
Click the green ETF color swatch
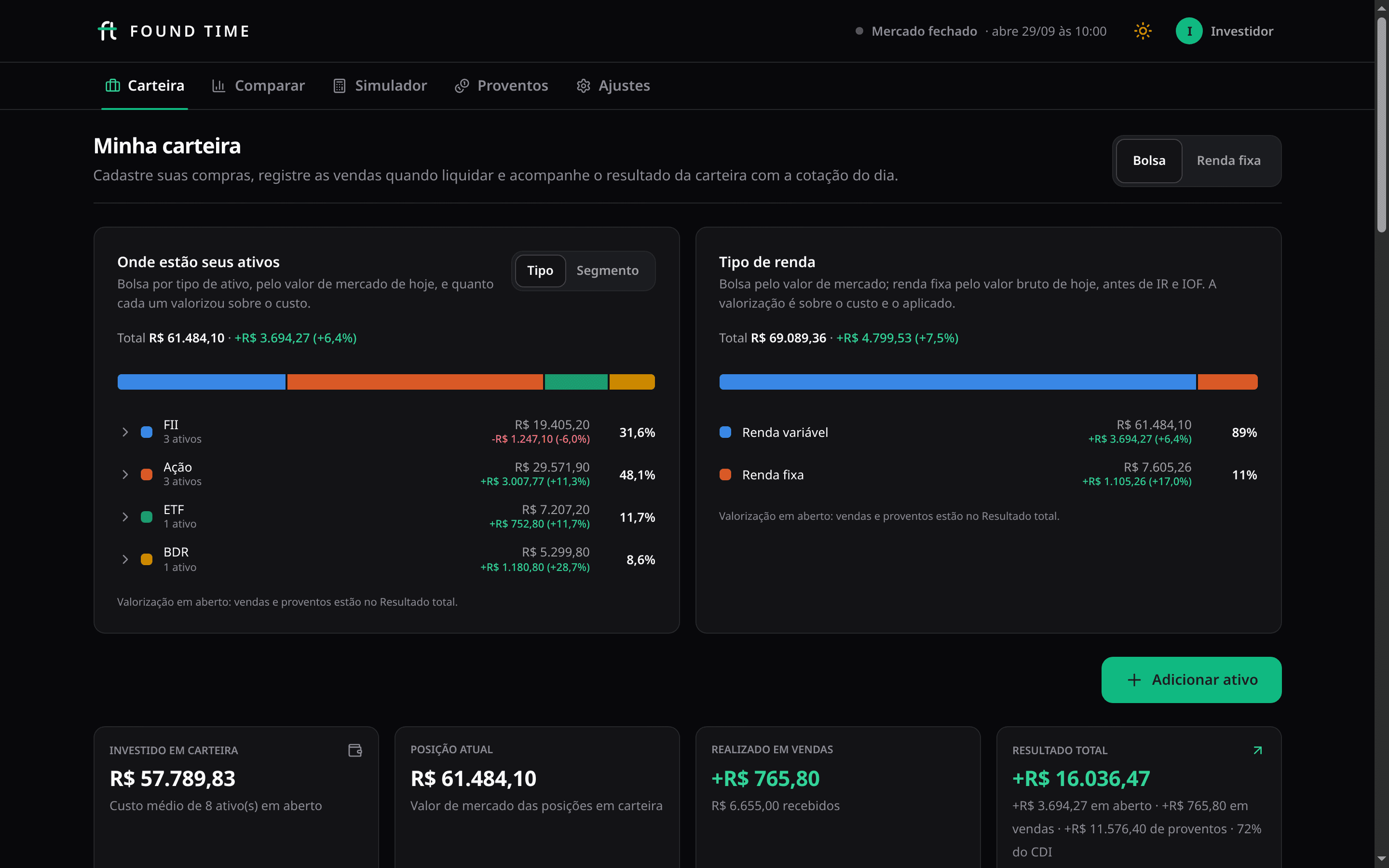click(x=146, y=516)
